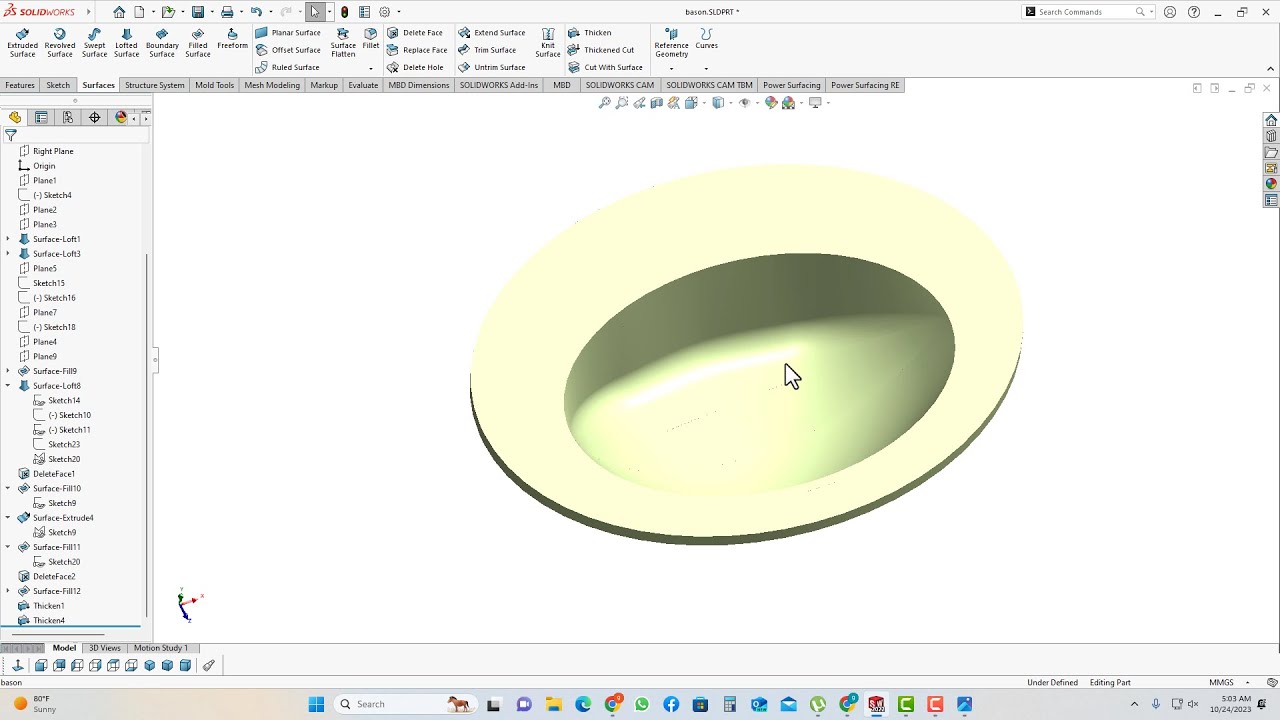
Task: Select the Boundary Surface tool
Action: (x=162, y=43)
